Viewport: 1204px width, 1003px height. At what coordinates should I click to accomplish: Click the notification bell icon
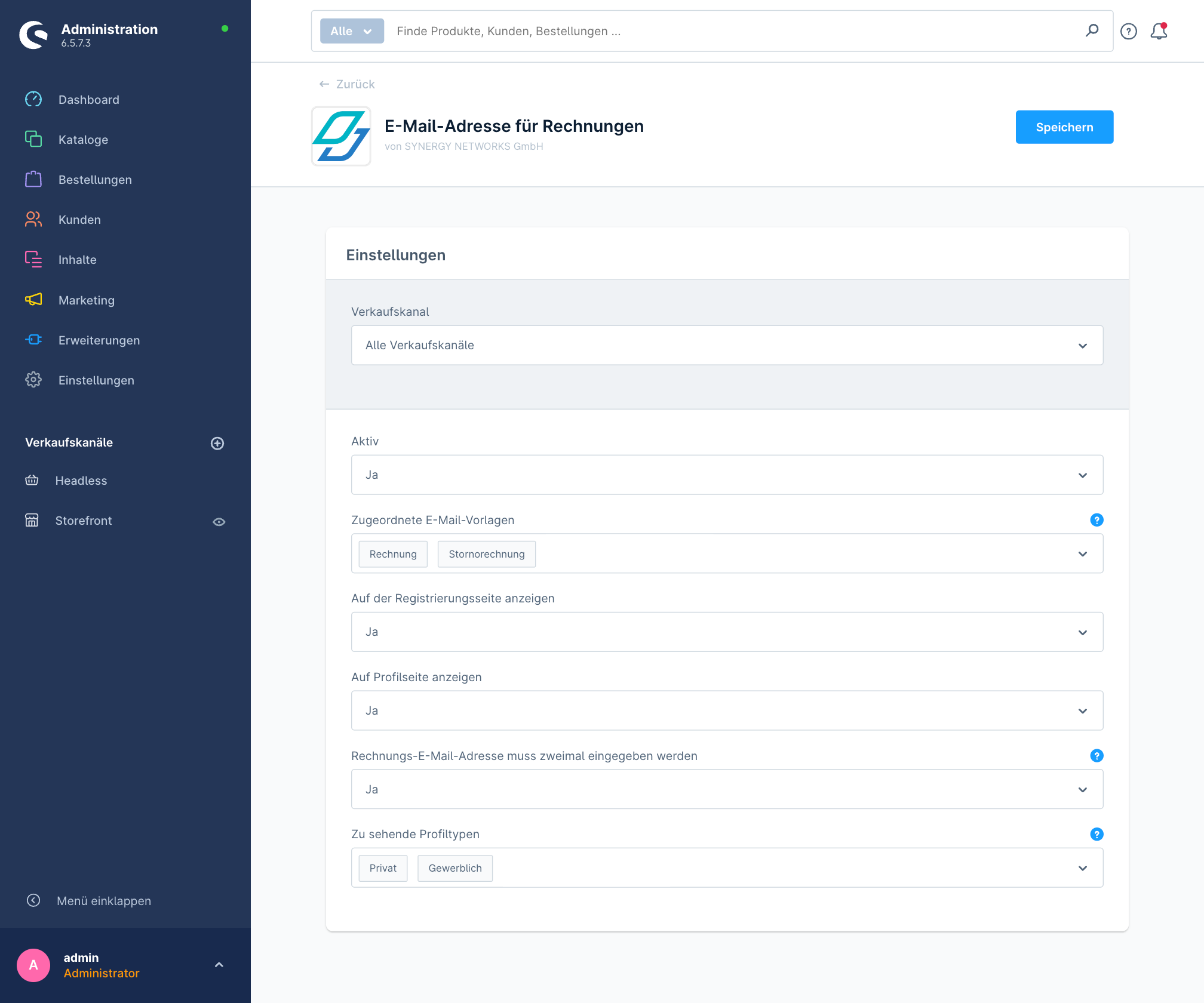(x=1158, y=31)
